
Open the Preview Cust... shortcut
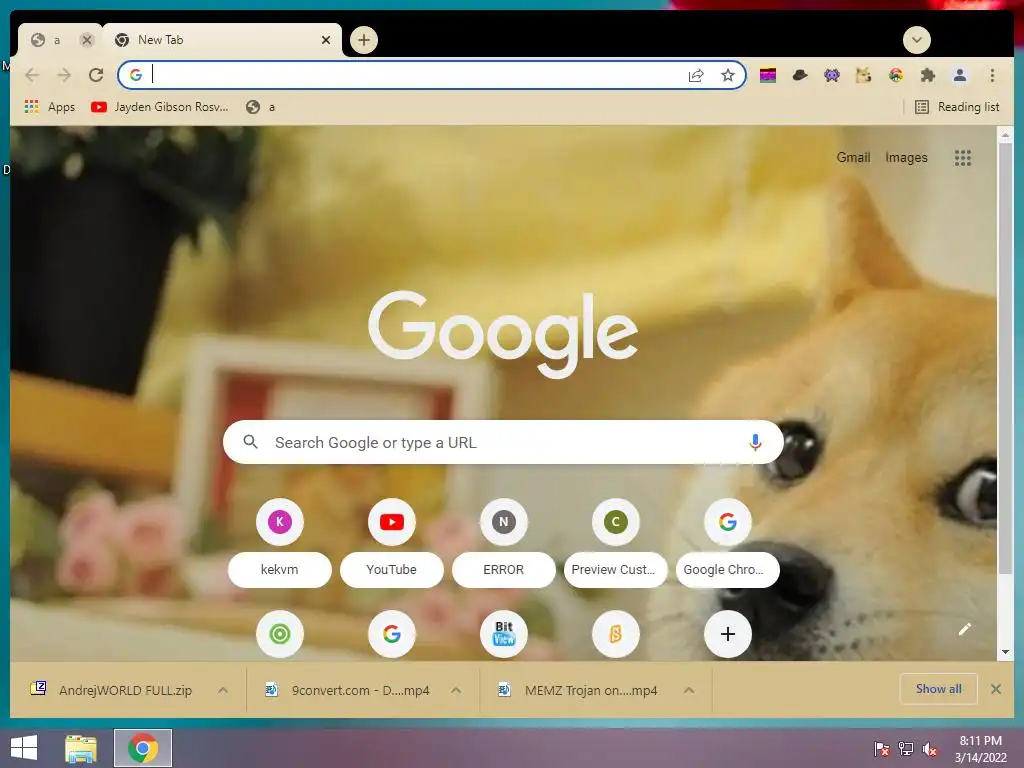615,542
